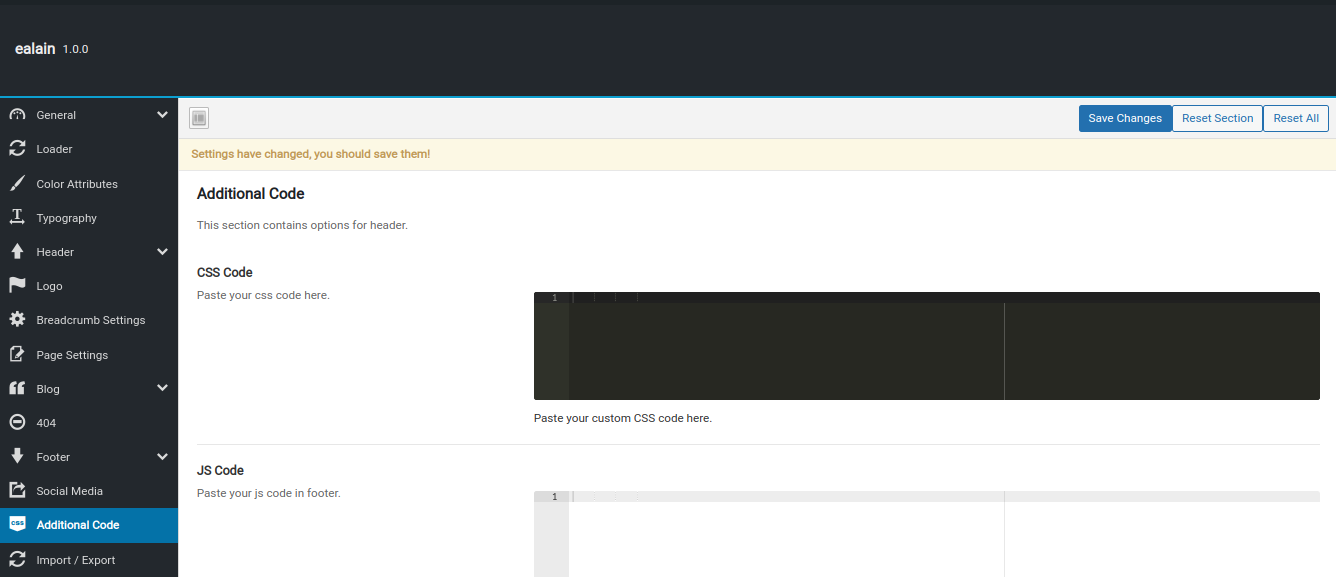Click the Social Media share icon
The height and width of the screenshot is (577, 1336).
tap(17, 491)
